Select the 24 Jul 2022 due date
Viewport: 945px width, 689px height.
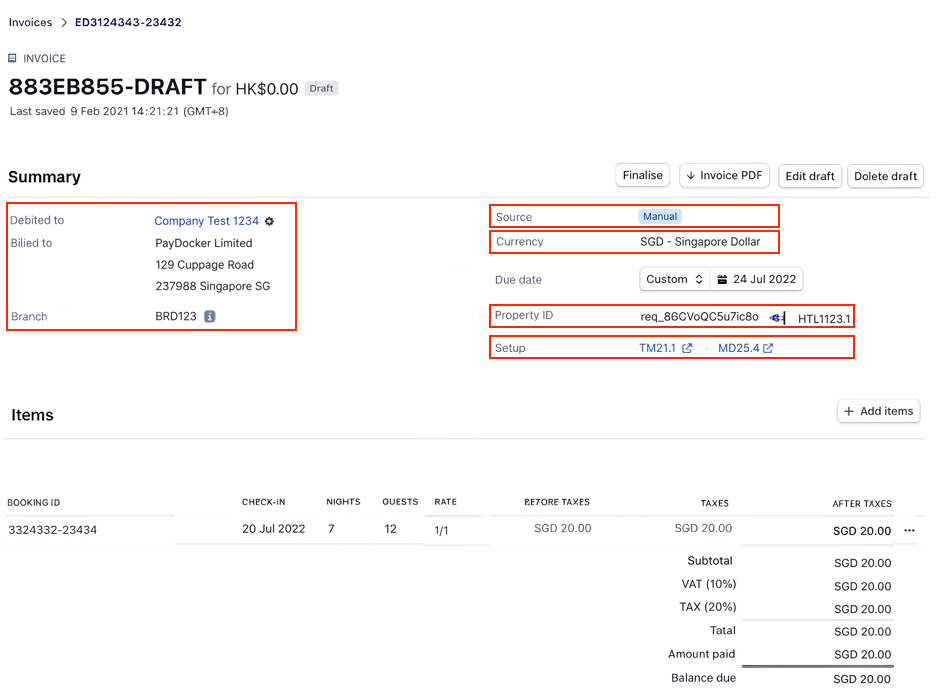point(764,280)
